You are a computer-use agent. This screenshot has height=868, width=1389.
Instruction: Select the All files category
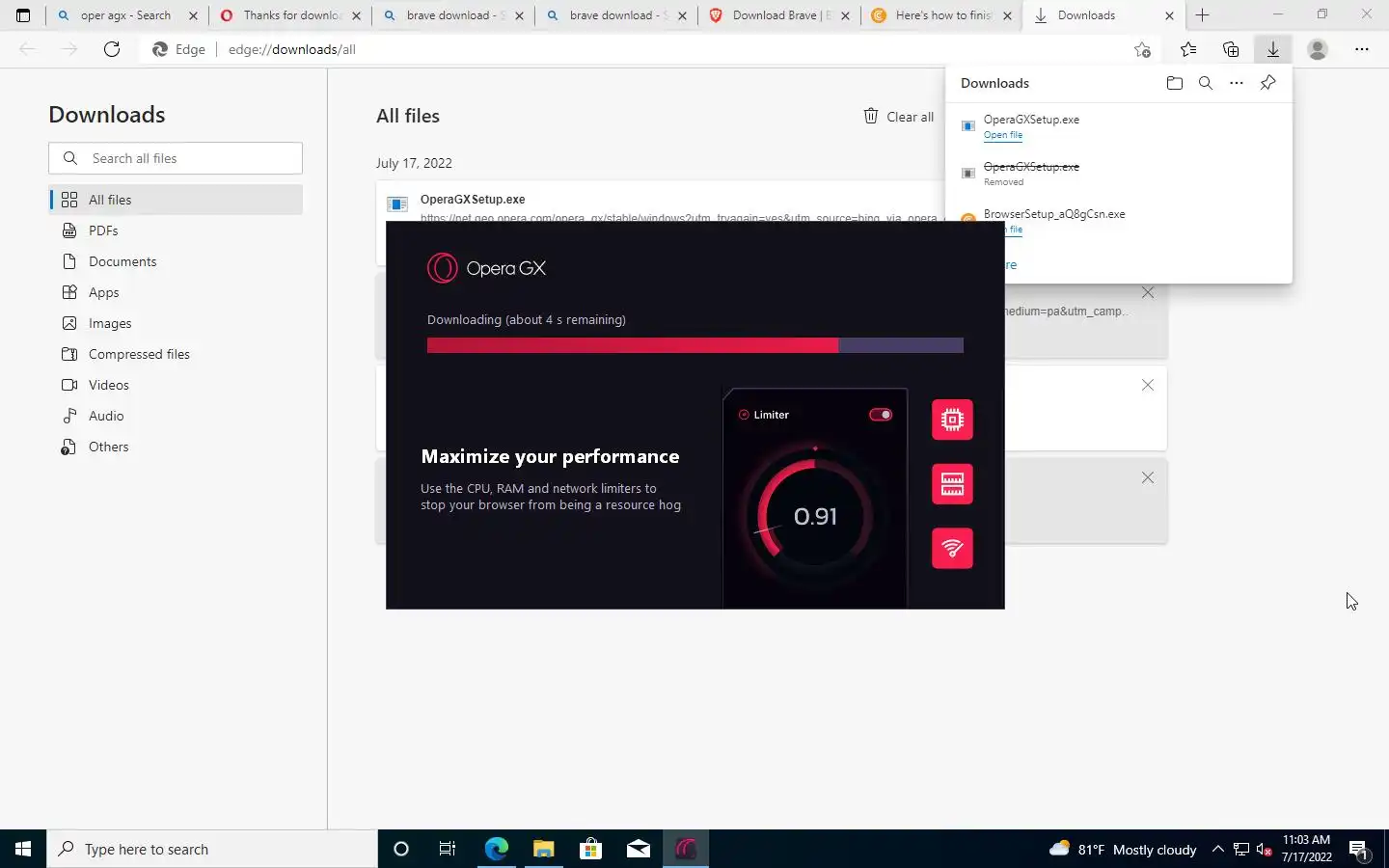tap(176, 200)
